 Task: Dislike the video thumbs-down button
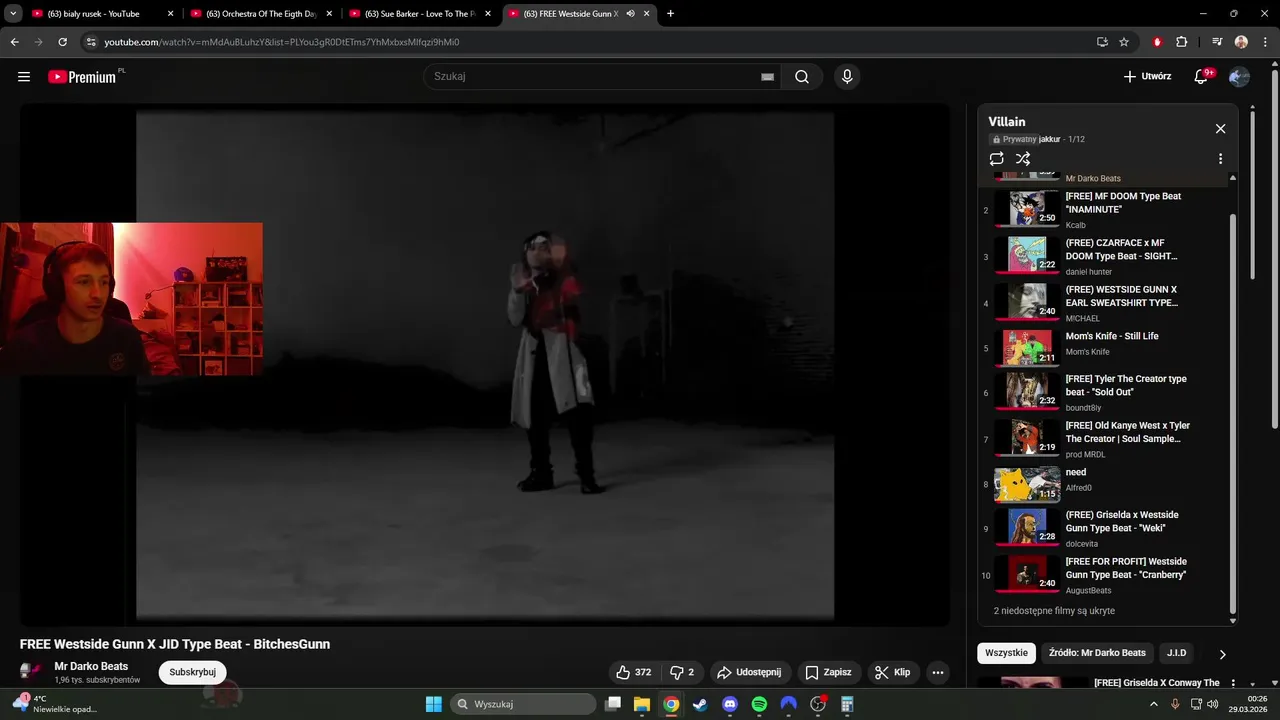point(681,672)
